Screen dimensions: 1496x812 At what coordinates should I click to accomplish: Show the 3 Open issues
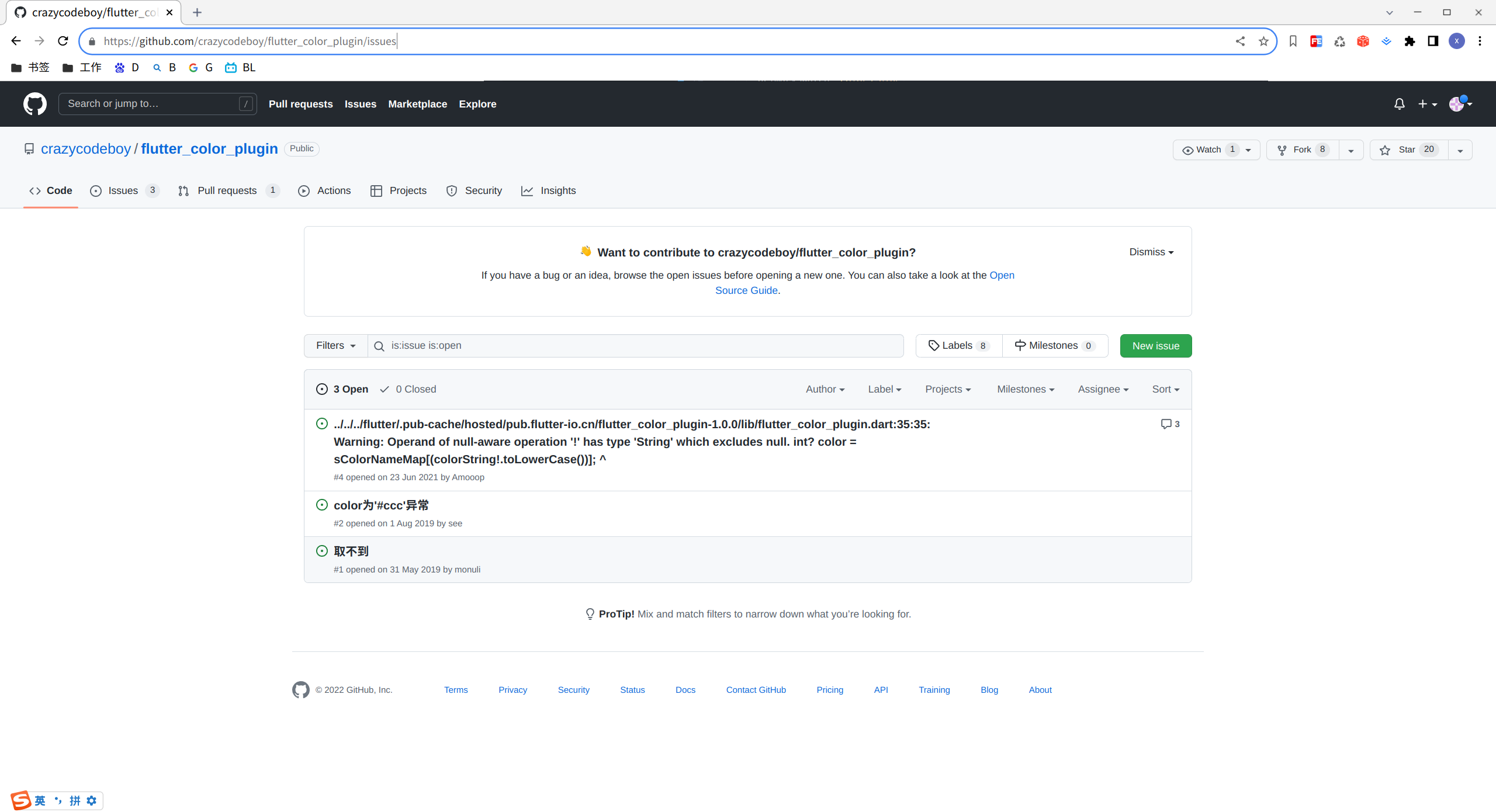pos(342,389)
